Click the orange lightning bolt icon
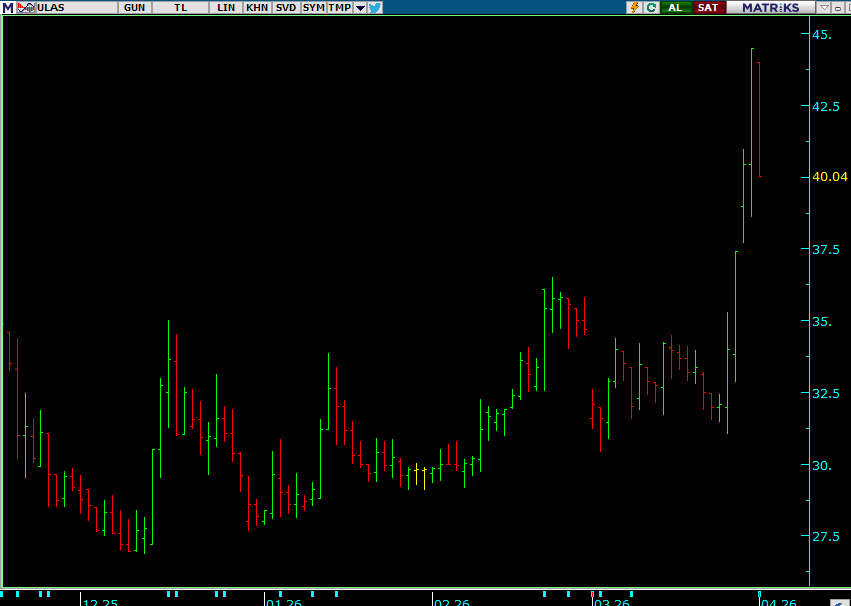 634,8
